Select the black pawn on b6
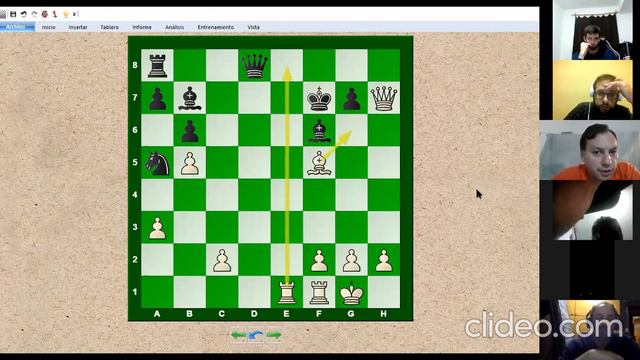Image resolution: width=640 pixels, height=360 pixels. click(189, 130)
